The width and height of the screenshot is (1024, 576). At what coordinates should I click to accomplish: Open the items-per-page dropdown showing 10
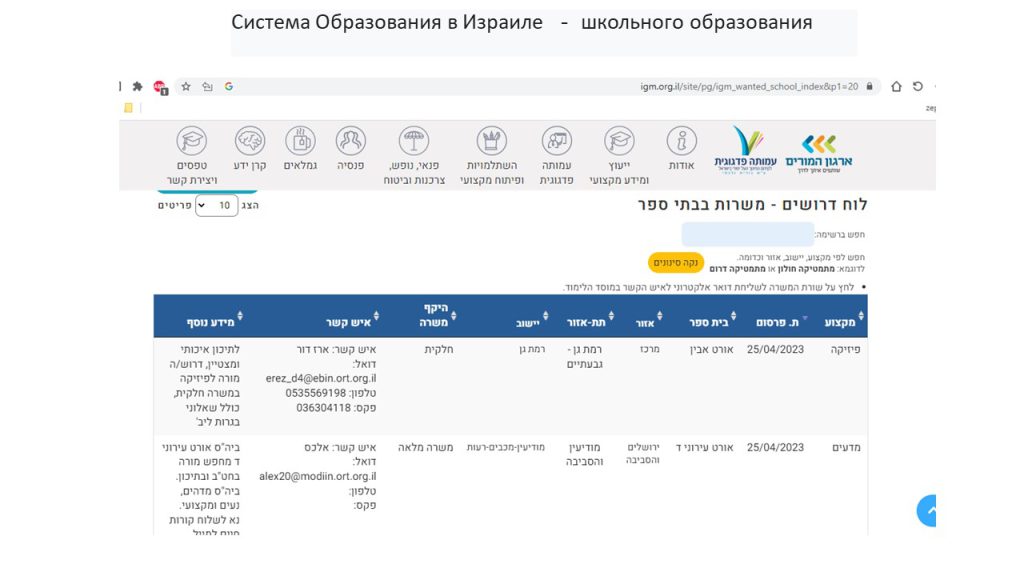click(x=217, y=205)
